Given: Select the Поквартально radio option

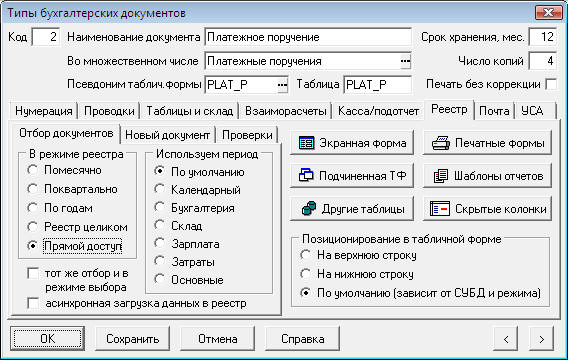Looking at the screenshot, I should (33, 189).
